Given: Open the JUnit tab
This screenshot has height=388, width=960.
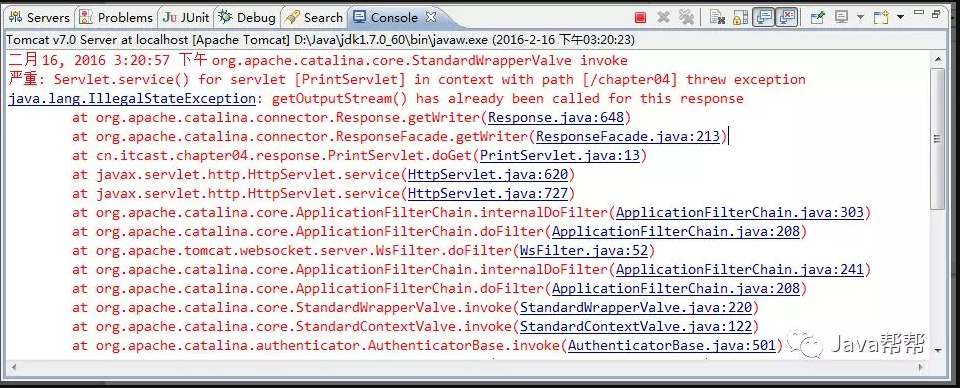Looking at the screenshot, I should (x=186, y=18).
